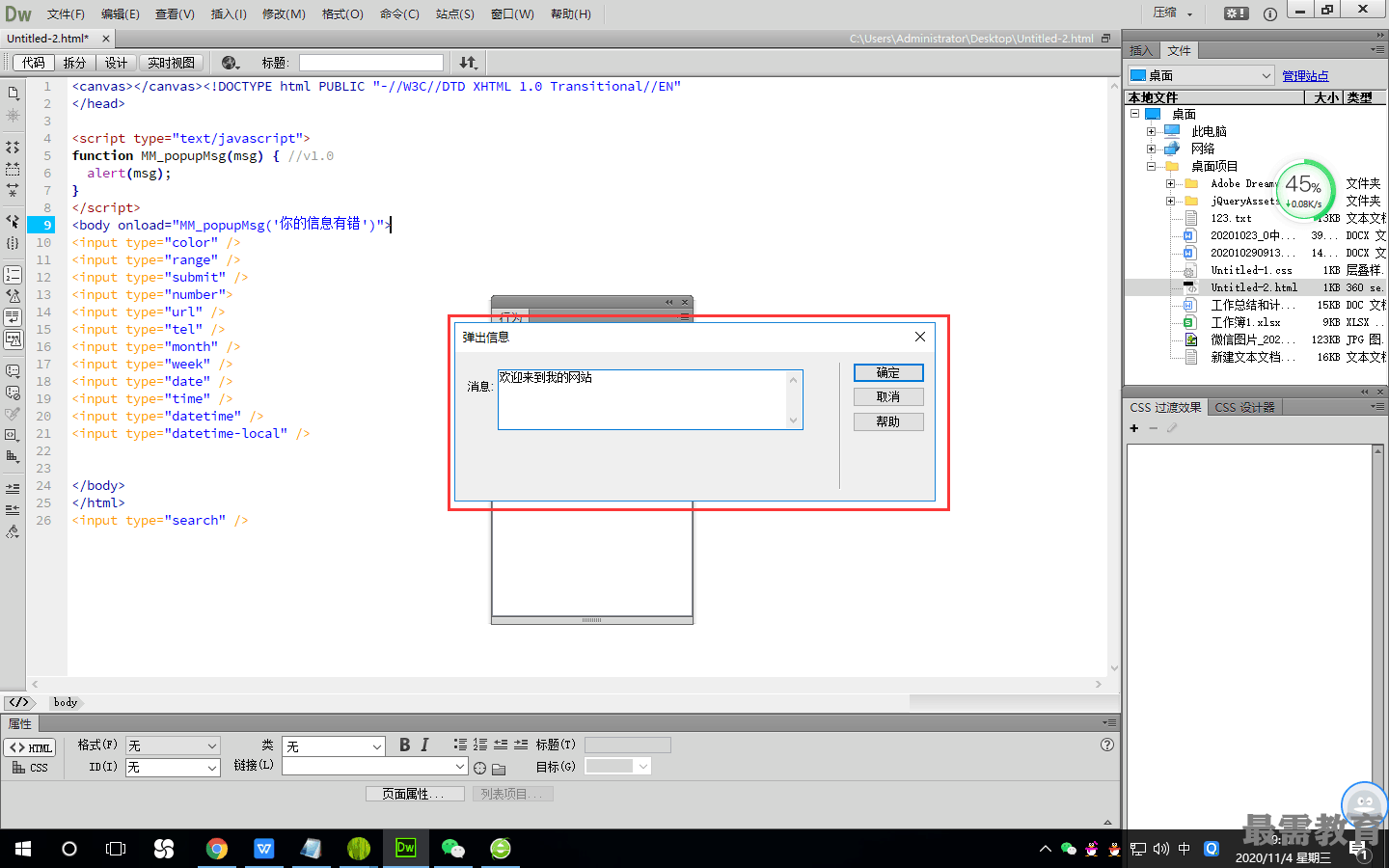
Task: Insert unordered list from properties panel
Action: point(460,745)
